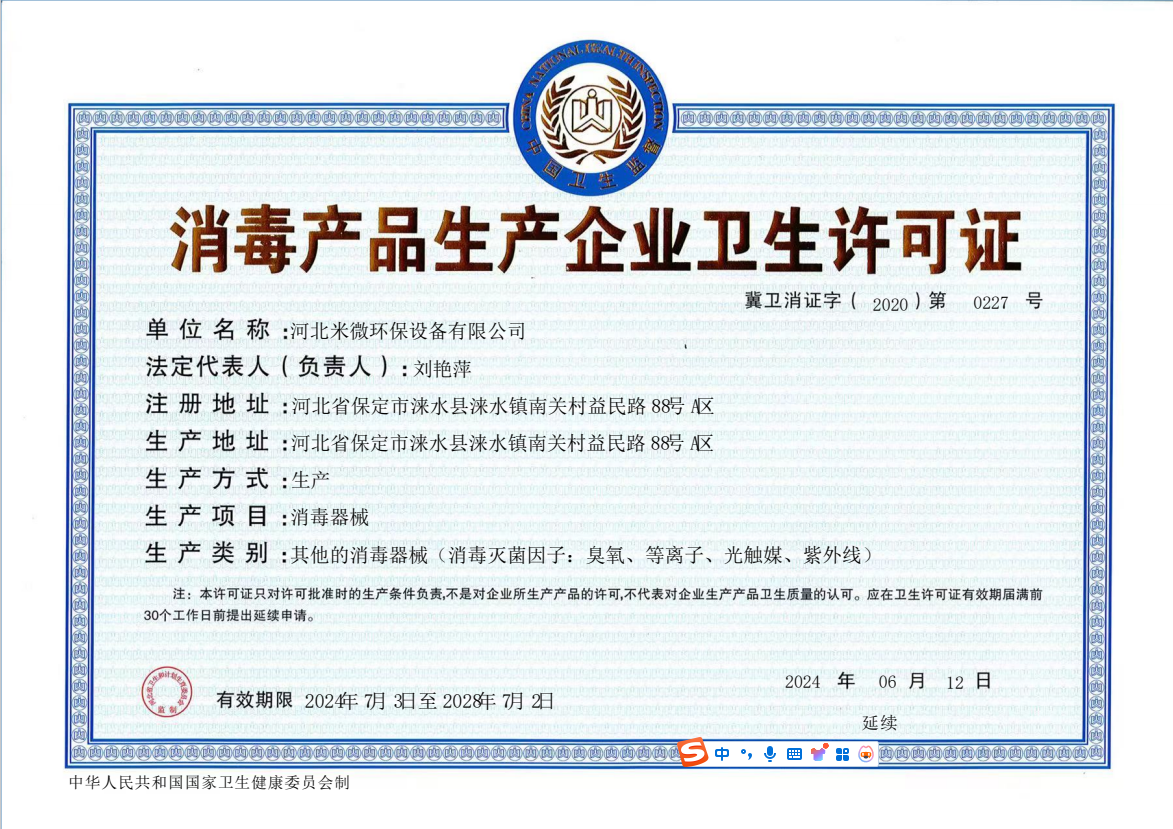
Task: Open the IME toolbox grid icon
Action: (842, 754)
